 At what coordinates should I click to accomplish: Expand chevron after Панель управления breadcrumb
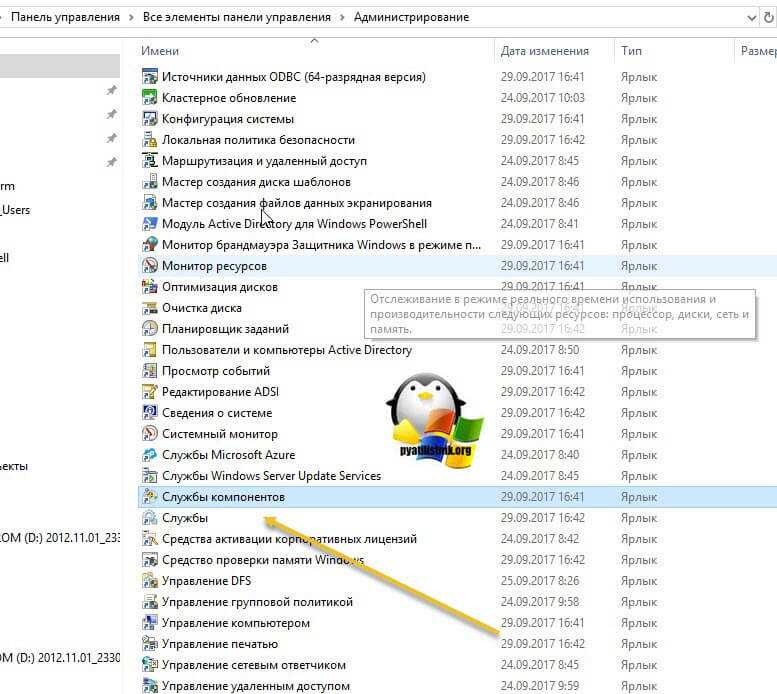(x=131, y=17)
